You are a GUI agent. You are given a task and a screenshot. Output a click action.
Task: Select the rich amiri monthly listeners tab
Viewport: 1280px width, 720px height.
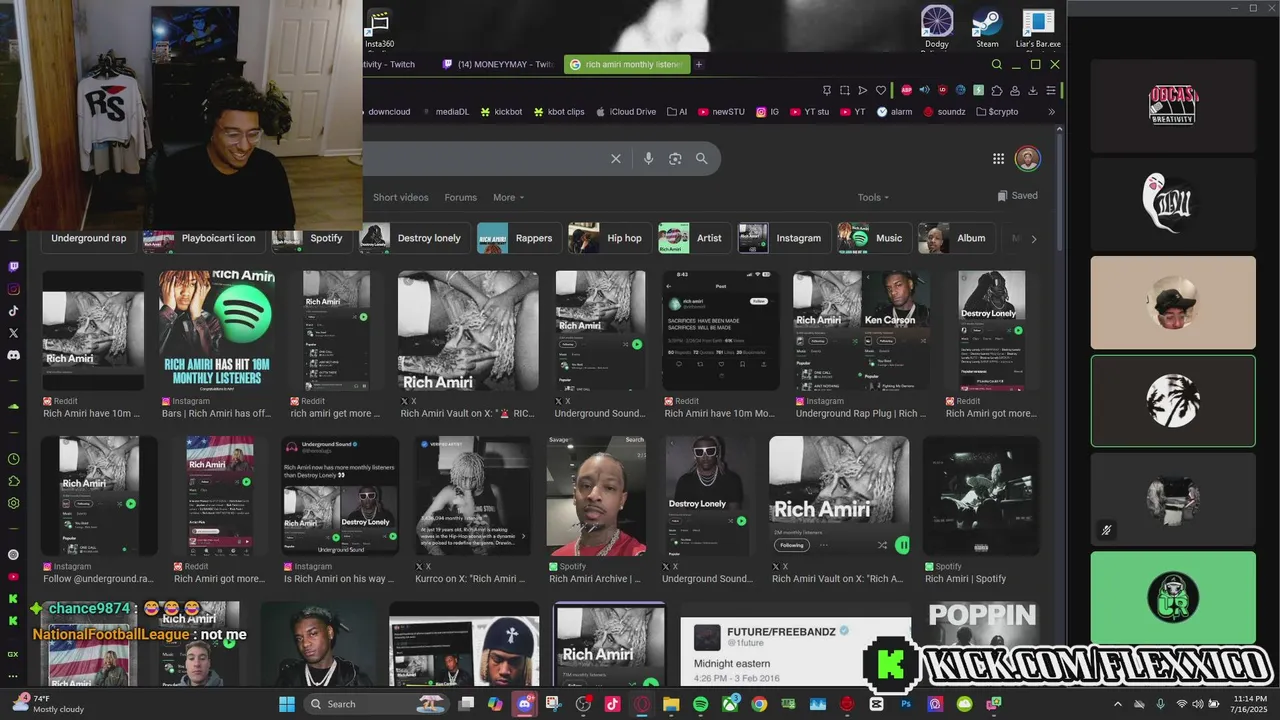pos(626,64)
